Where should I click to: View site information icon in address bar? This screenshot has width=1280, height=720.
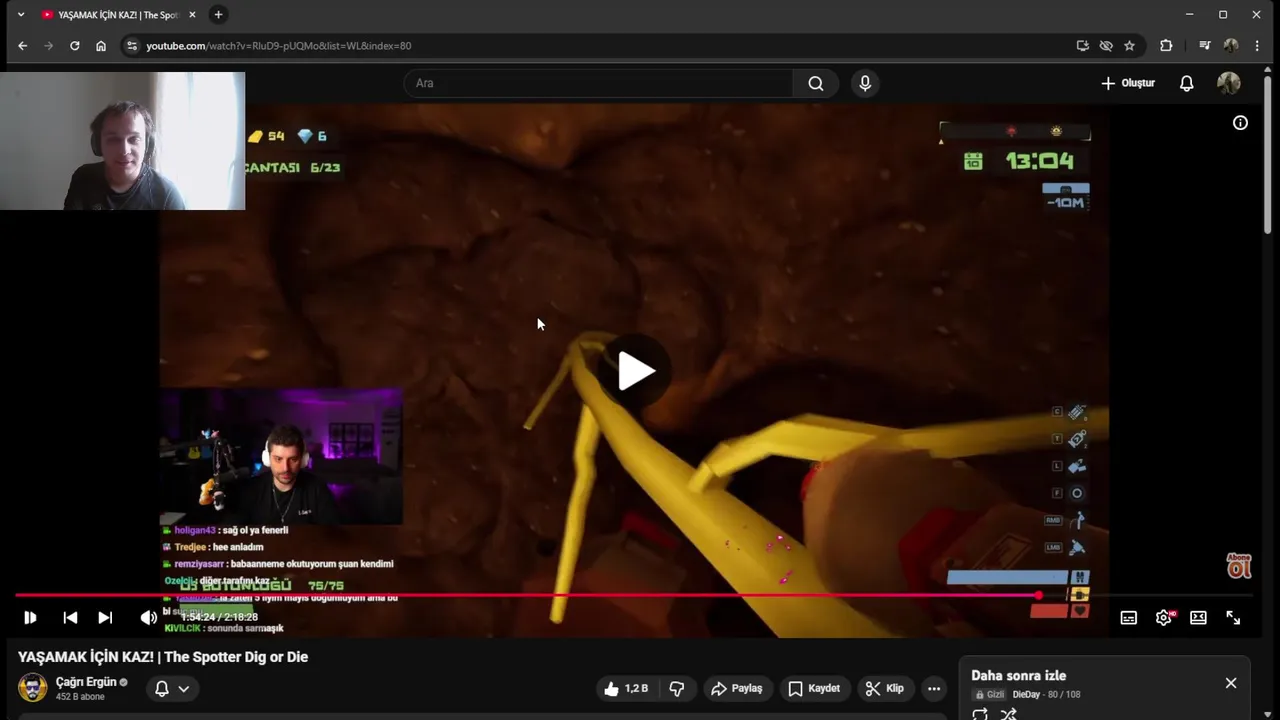tap(131, 45)
